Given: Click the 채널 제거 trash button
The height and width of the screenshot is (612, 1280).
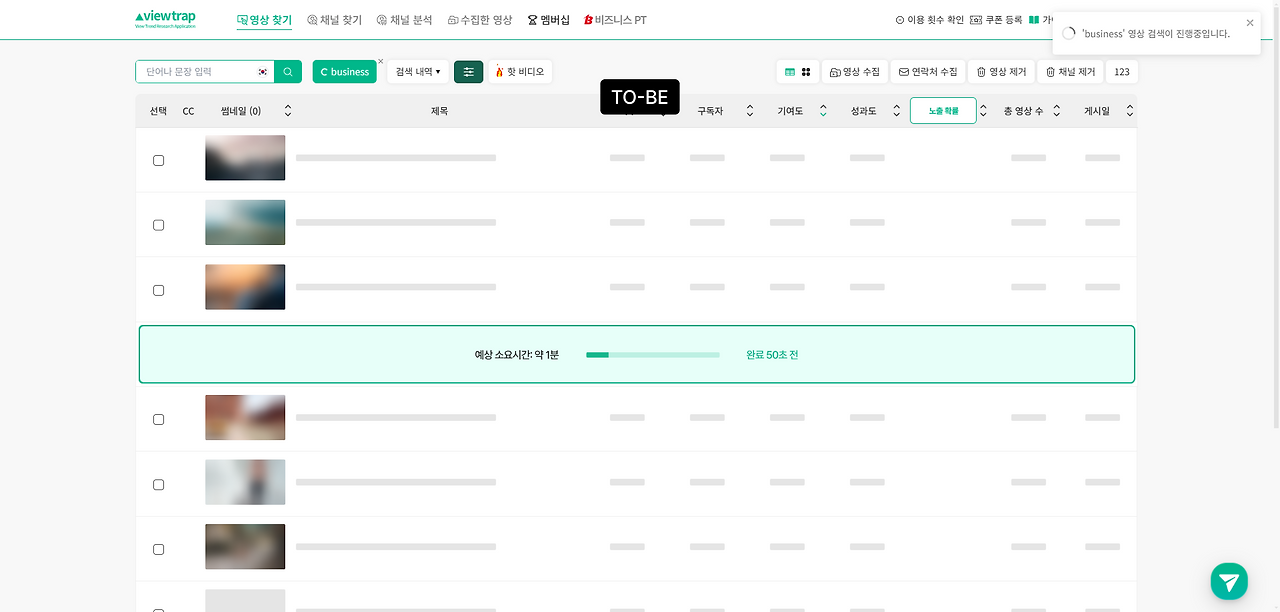Looking at the screenshot, I should 1070,72.
